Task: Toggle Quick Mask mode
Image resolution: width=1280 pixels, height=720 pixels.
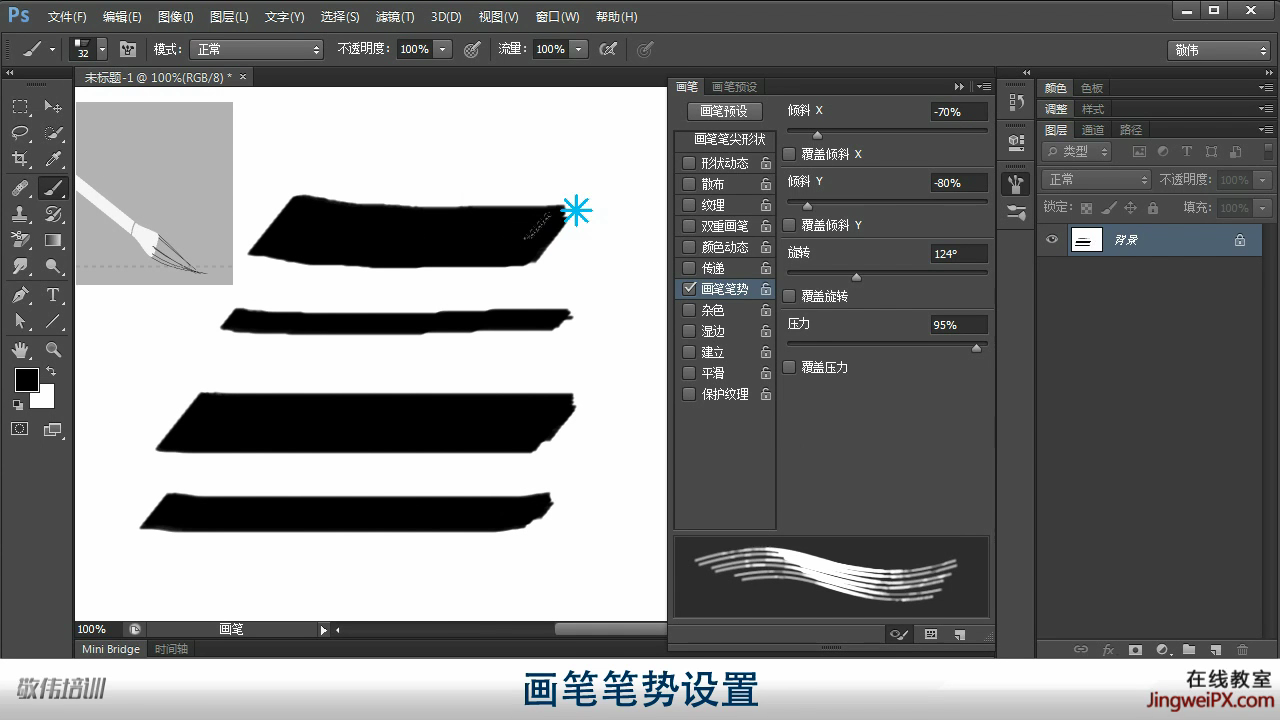Action: pos(20,429)
